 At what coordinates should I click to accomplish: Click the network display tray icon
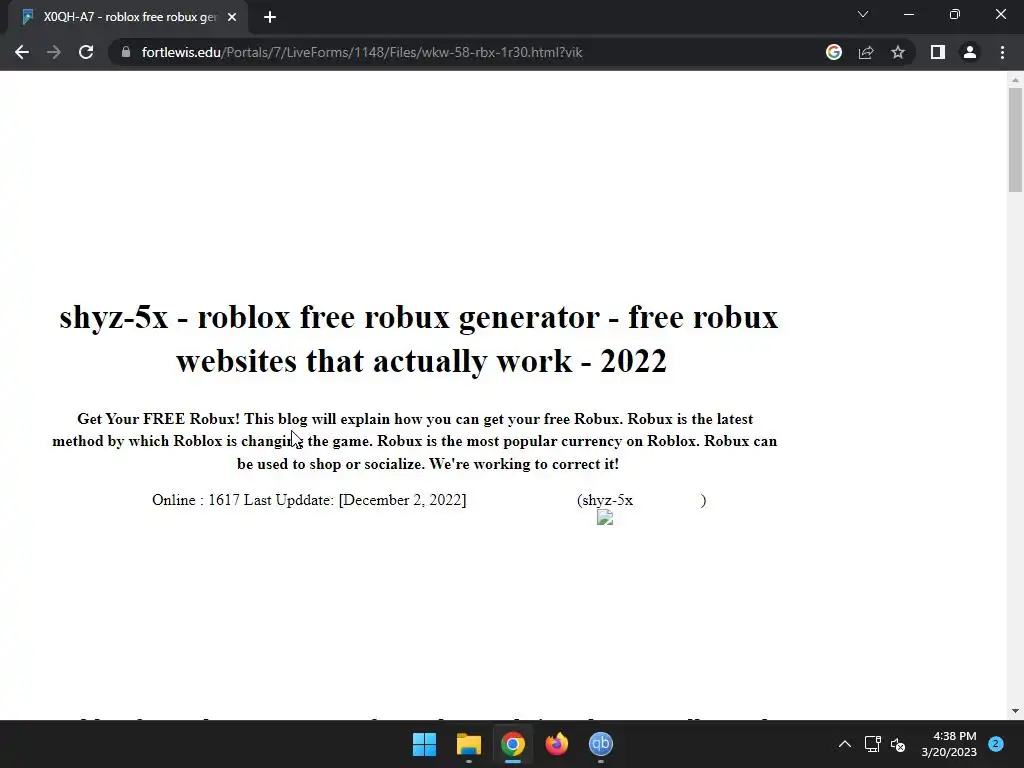click(x=872, y=744)
